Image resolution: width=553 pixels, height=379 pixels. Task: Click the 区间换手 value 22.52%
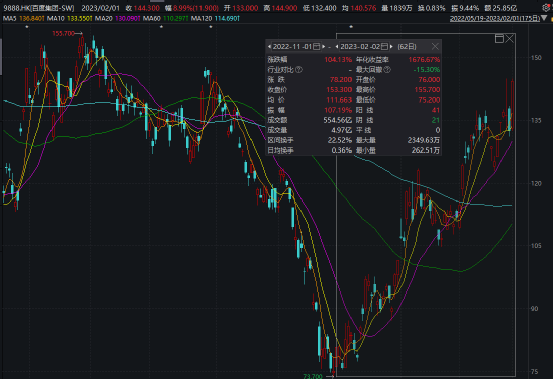(x=340, y=140)
